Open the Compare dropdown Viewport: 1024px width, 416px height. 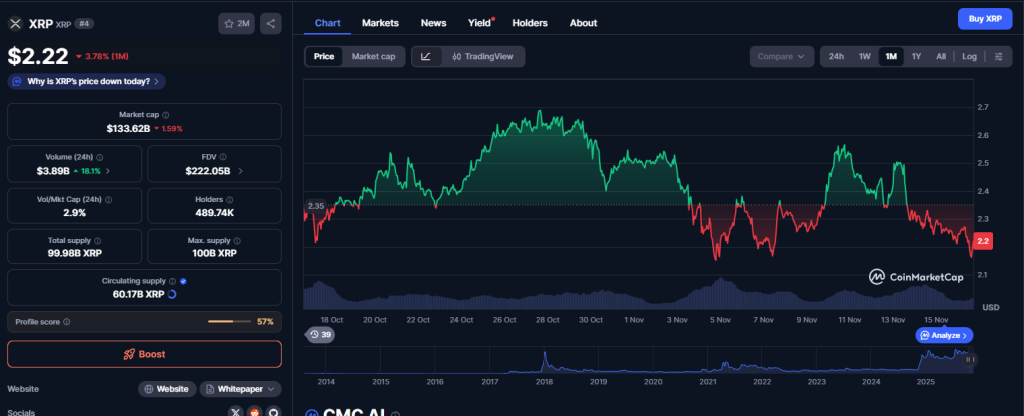[x=781, y=57]
